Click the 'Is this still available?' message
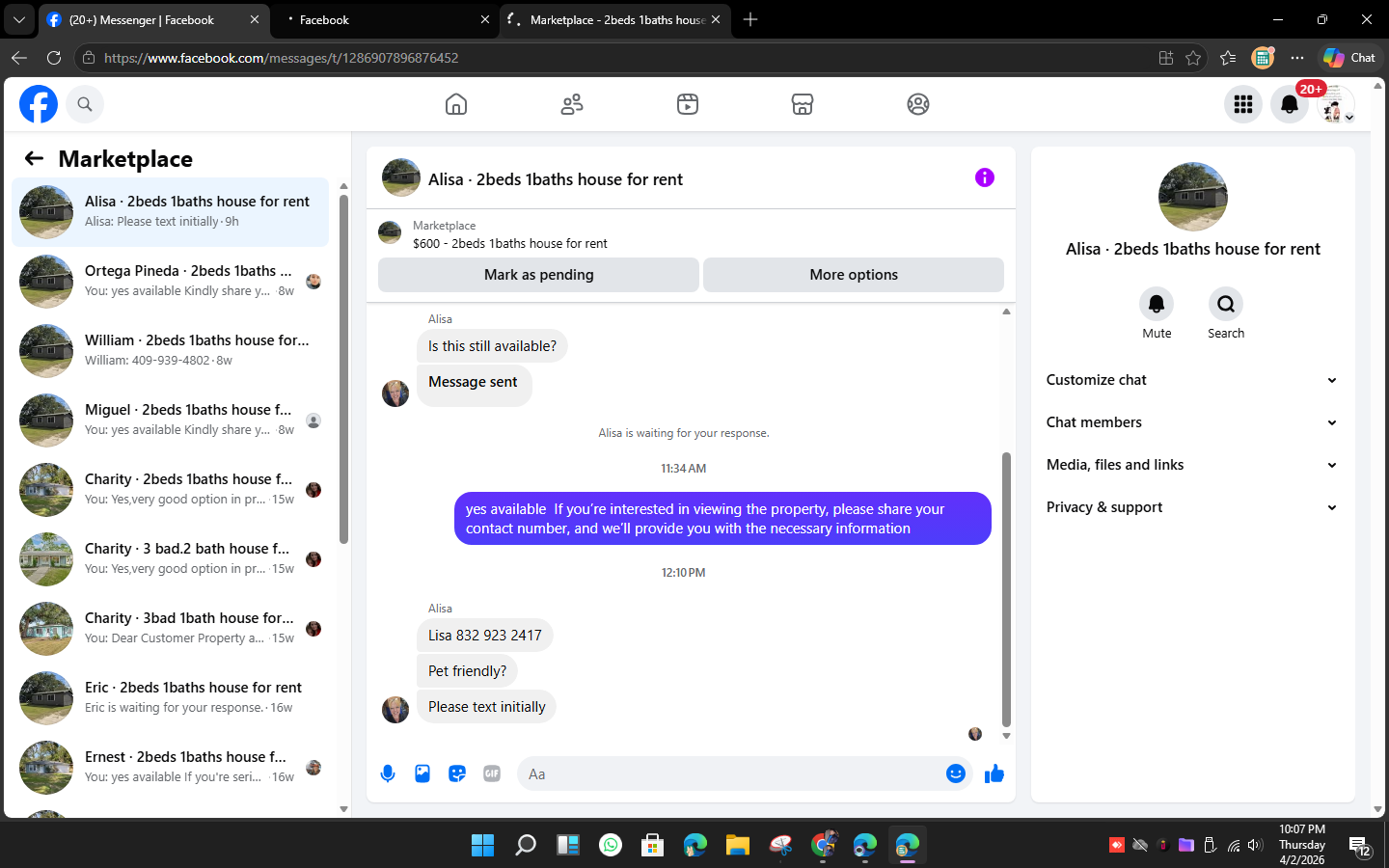Screen dimensions: 1389x868 pos(492,346)
